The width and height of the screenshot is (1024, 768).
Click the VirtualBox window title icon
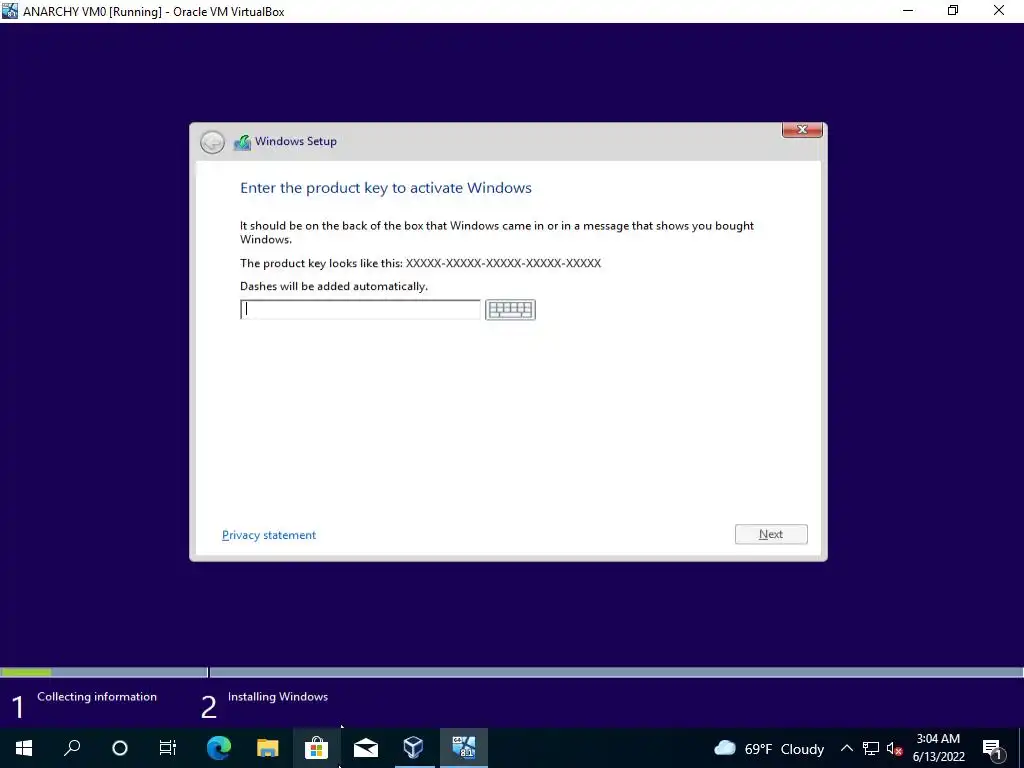pyautogui.click(x=10, y=10)
